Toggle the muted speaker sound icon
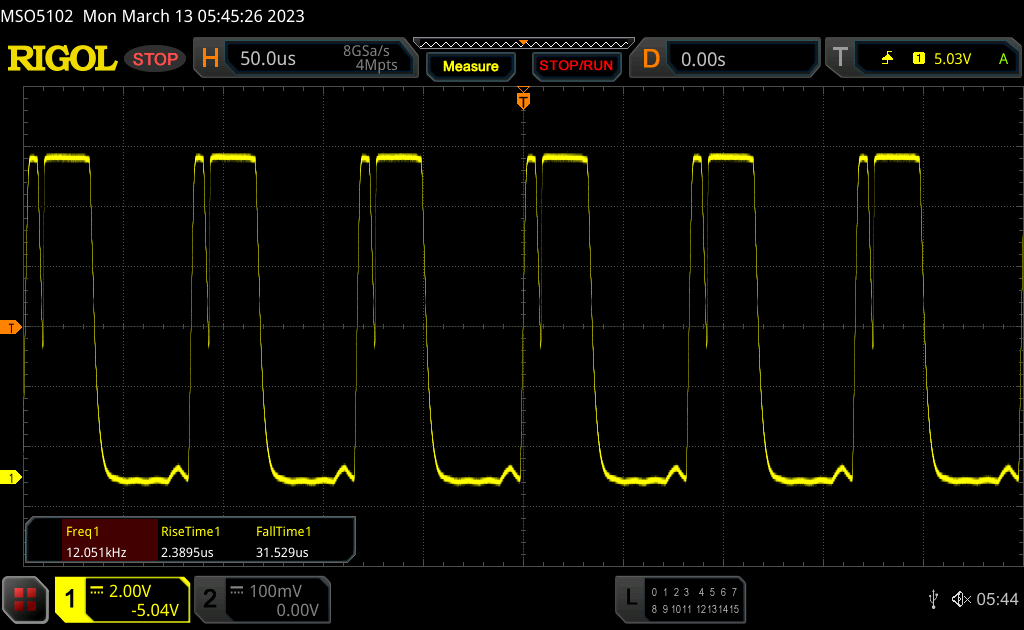The image size is (1024, 630). 961,599
